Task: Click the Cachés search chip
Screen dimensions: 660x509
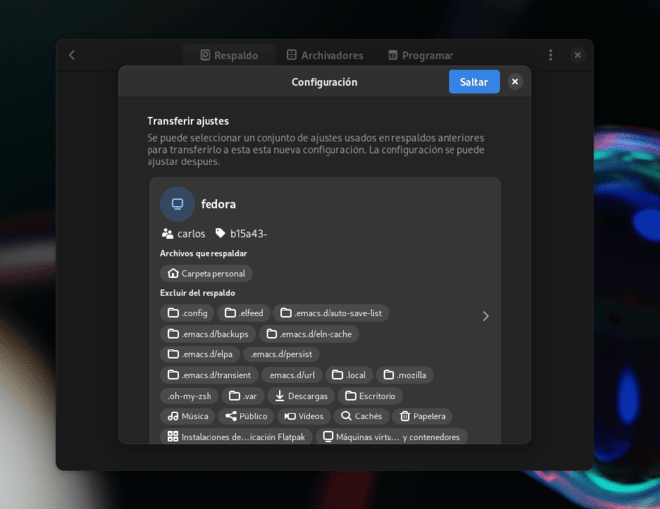Action: 361,416
